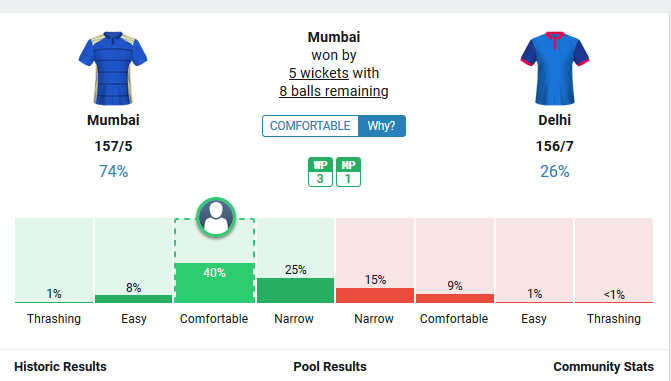671x381 pixels.
Task: Click the Delhi team jersey icon
Action: point(555,68)
